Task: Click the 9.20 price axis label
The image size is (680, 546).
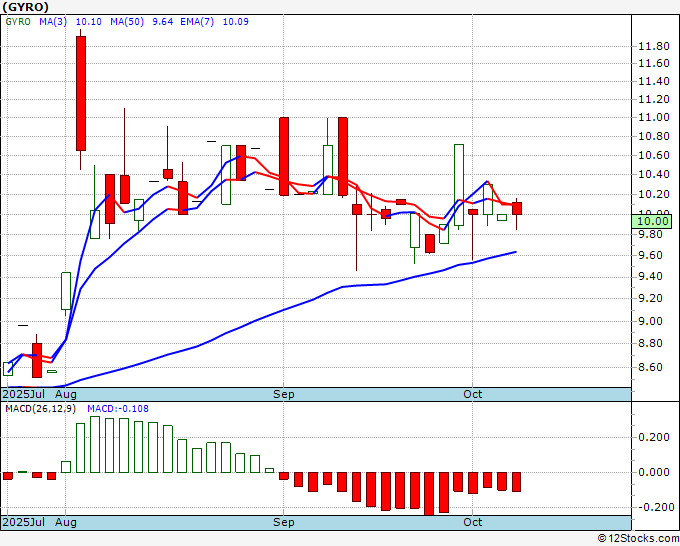Action: [650, 298]
